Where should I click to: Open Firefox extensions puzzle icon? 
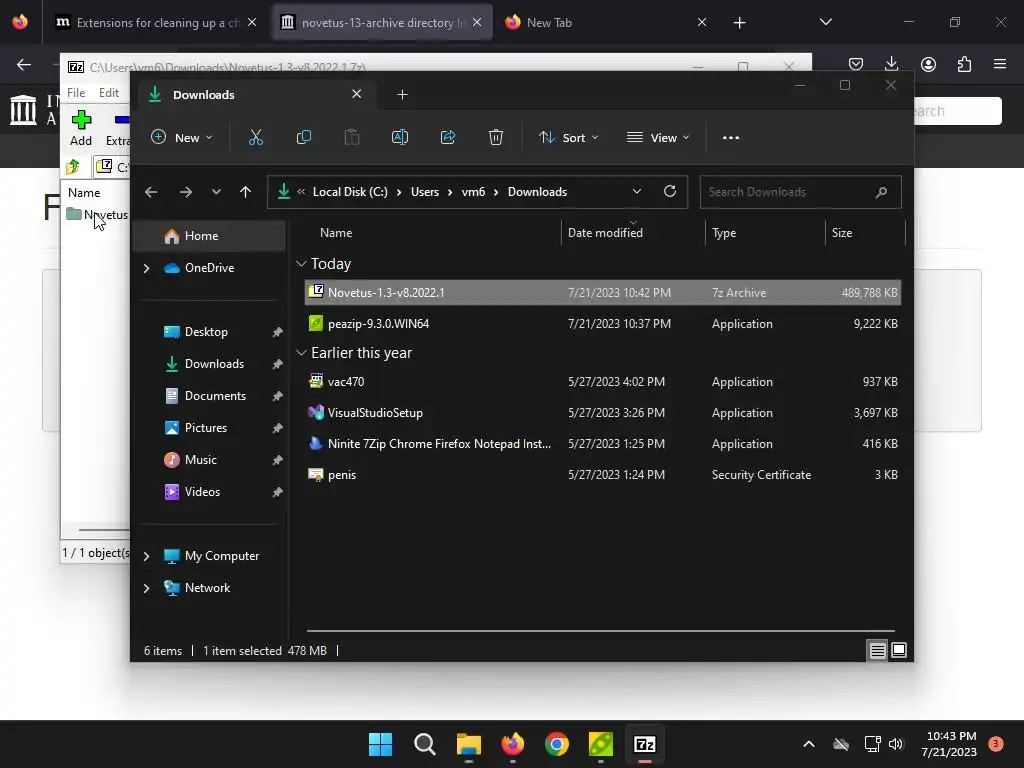click(964, 63)
